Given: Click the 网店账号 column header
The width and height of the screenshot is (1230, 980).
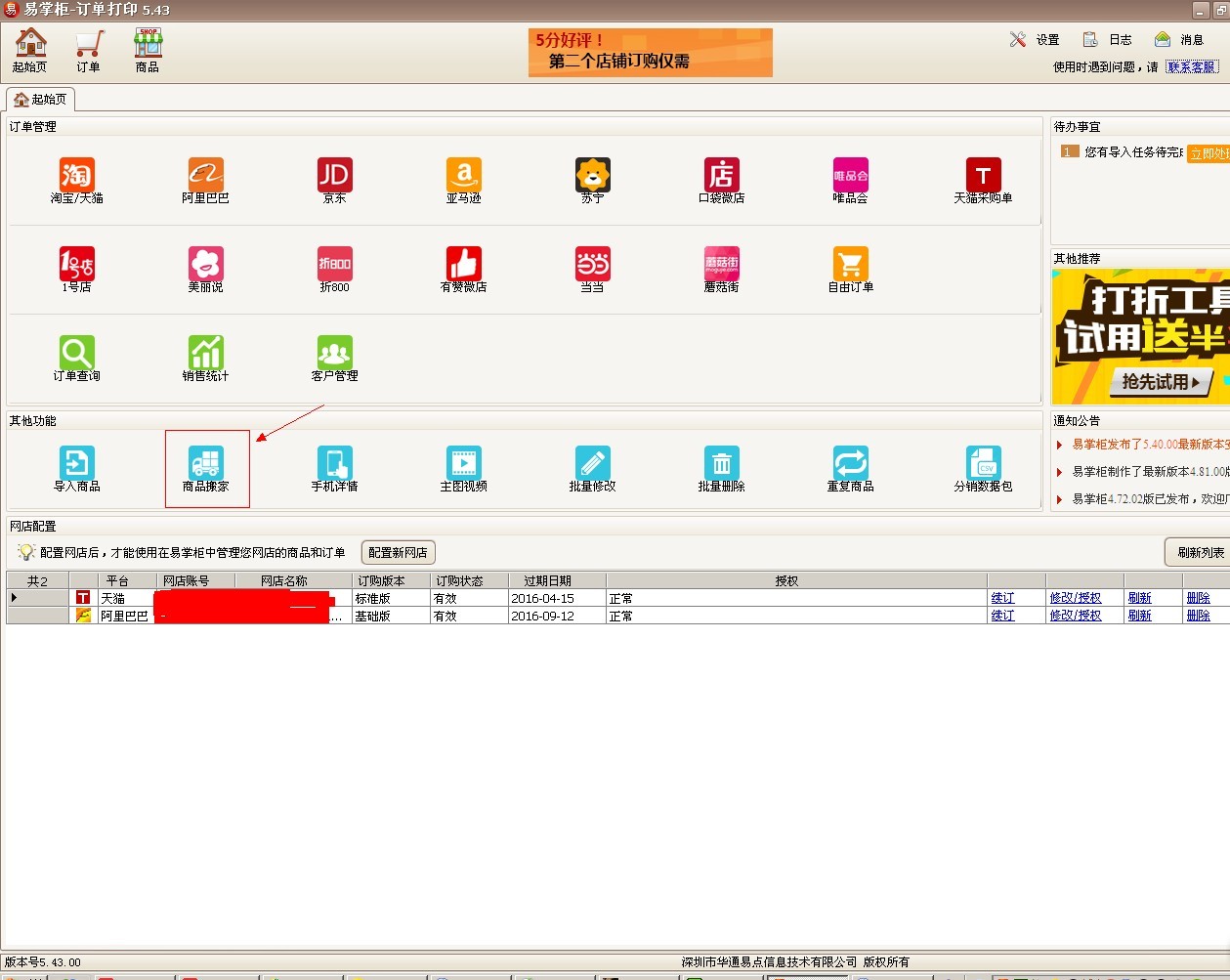Looking at the screenshot, I should click(195, 580).
